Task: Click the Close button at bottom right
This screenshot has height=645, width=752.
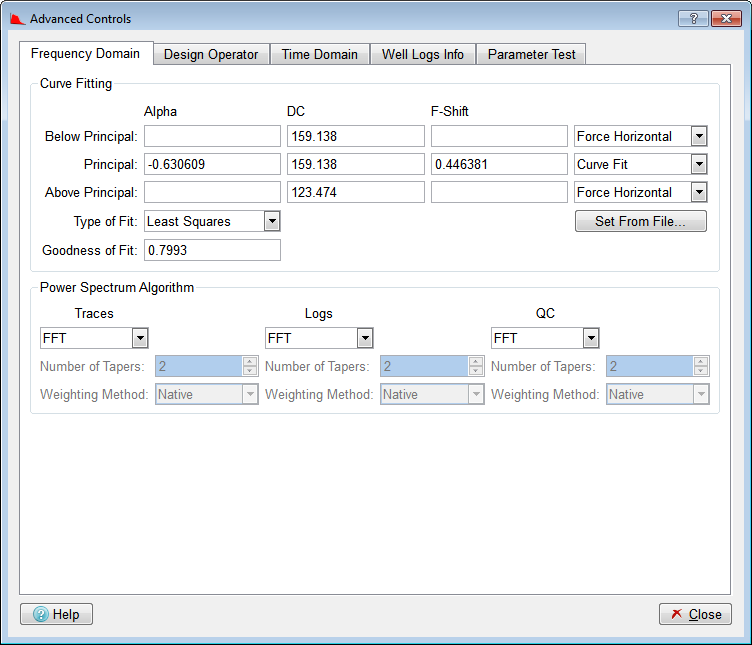Action: click(695, 614)
